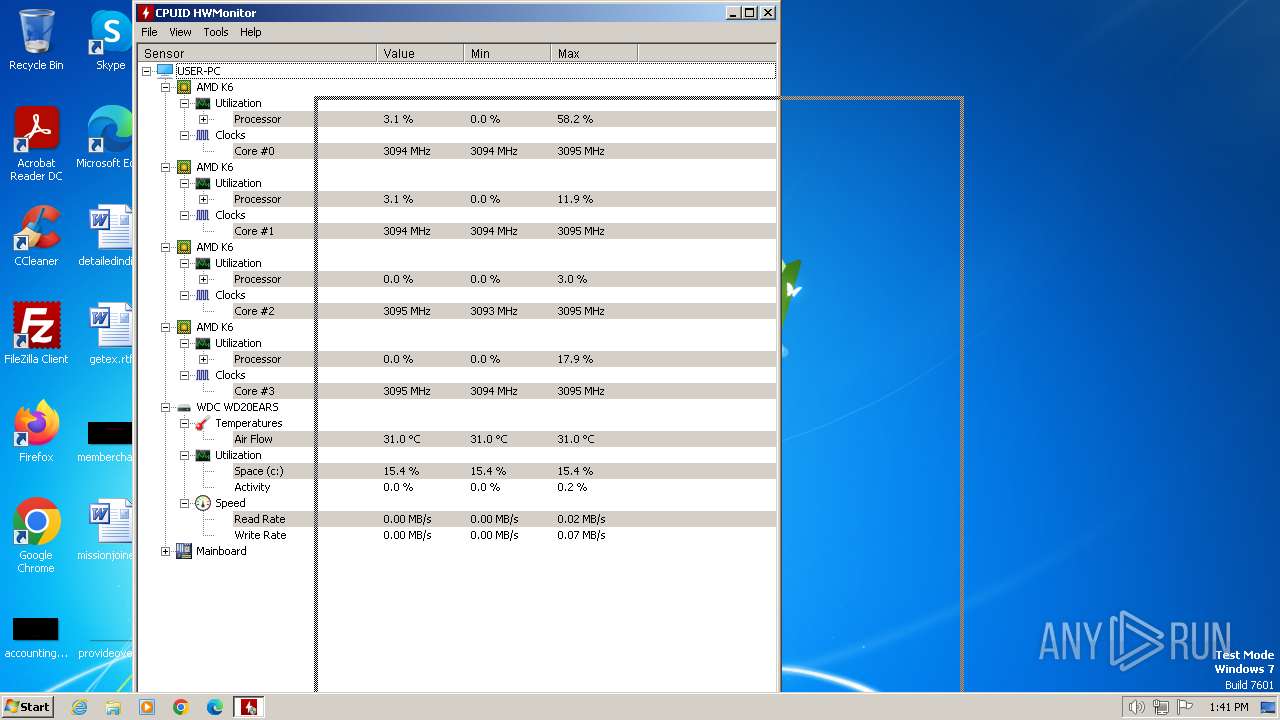Expand the Processor row with max 11.9 %
The width and height of the screenshot is (1280, 720).
pyautogui.click(x=203, y=199)
